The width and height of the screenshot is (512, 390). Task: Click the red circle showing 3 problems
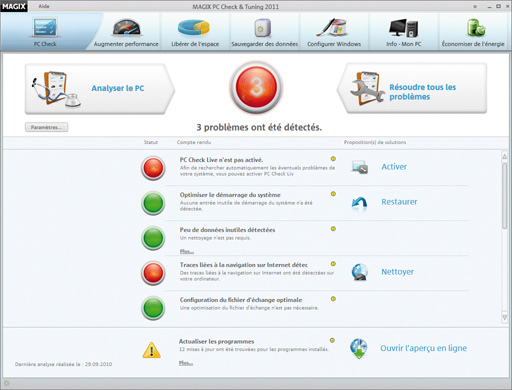256,87
